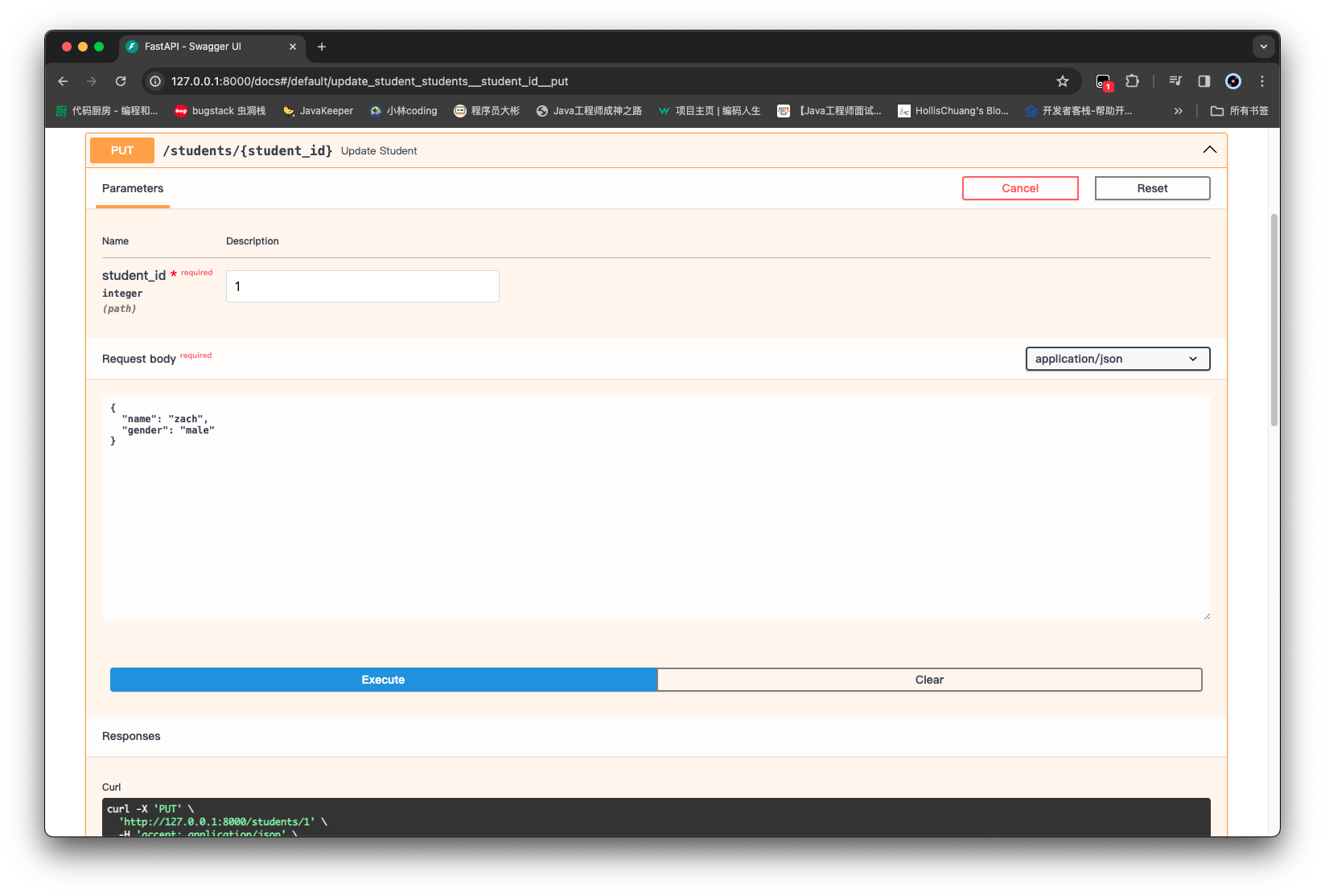Screen dimensions: 1325x896
Task: Go forward in browser history
Action: 92,81
